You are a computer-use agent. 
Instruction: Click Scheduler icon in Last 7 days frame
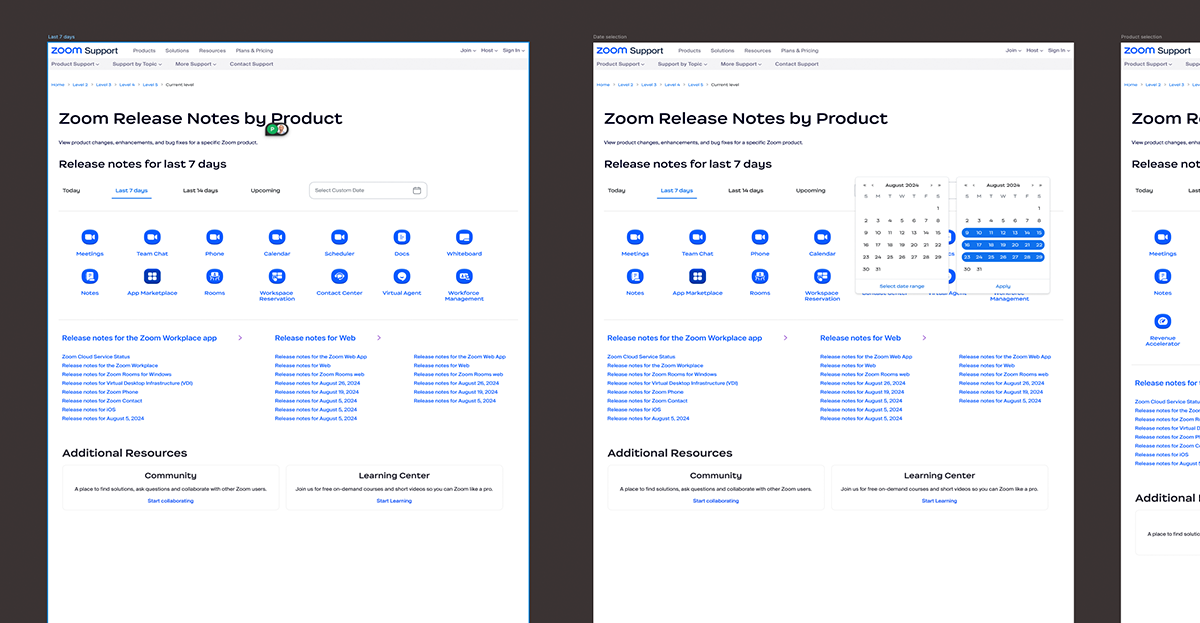pos(339,237)
